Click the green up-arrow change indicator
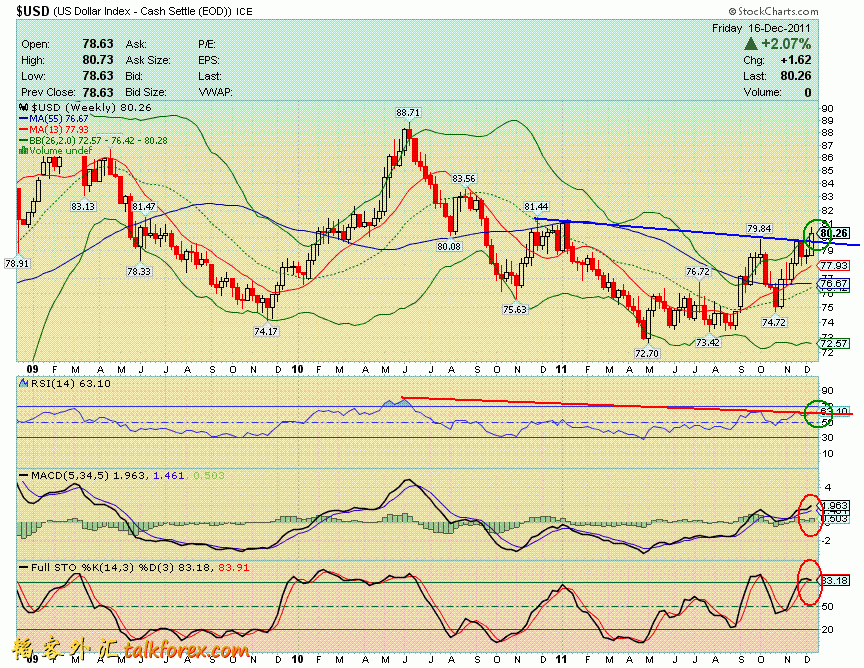Viewport: 864px width, 668px height. pyautogui.click(x=750, y=44)
